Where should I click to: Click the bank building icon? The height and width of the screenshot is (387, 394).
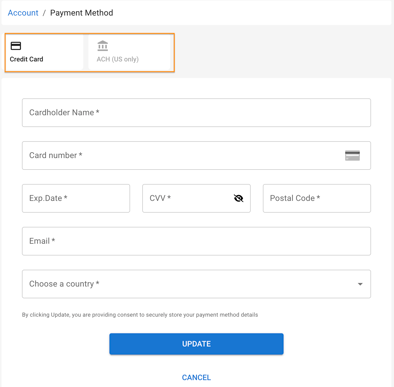[x=103, y=46]
